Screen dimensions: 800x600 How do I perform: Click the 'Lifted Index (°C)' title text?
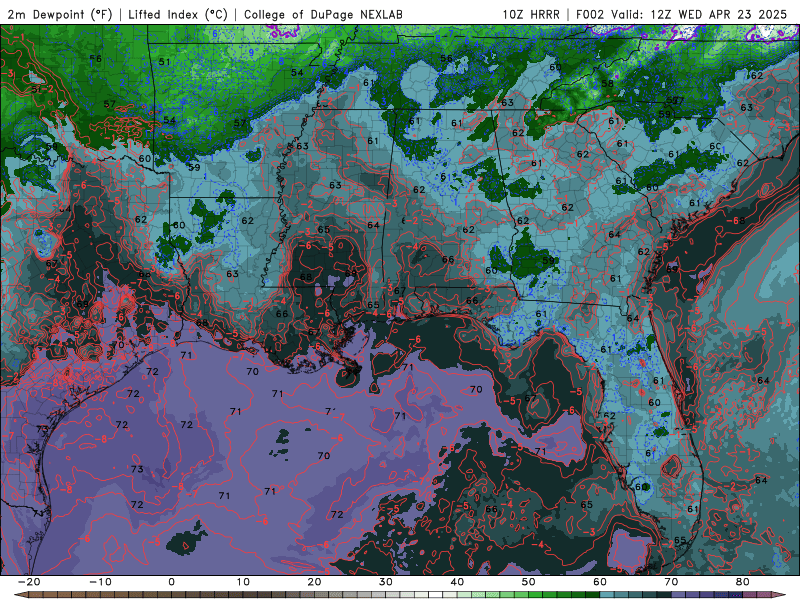tap(178, 14)
